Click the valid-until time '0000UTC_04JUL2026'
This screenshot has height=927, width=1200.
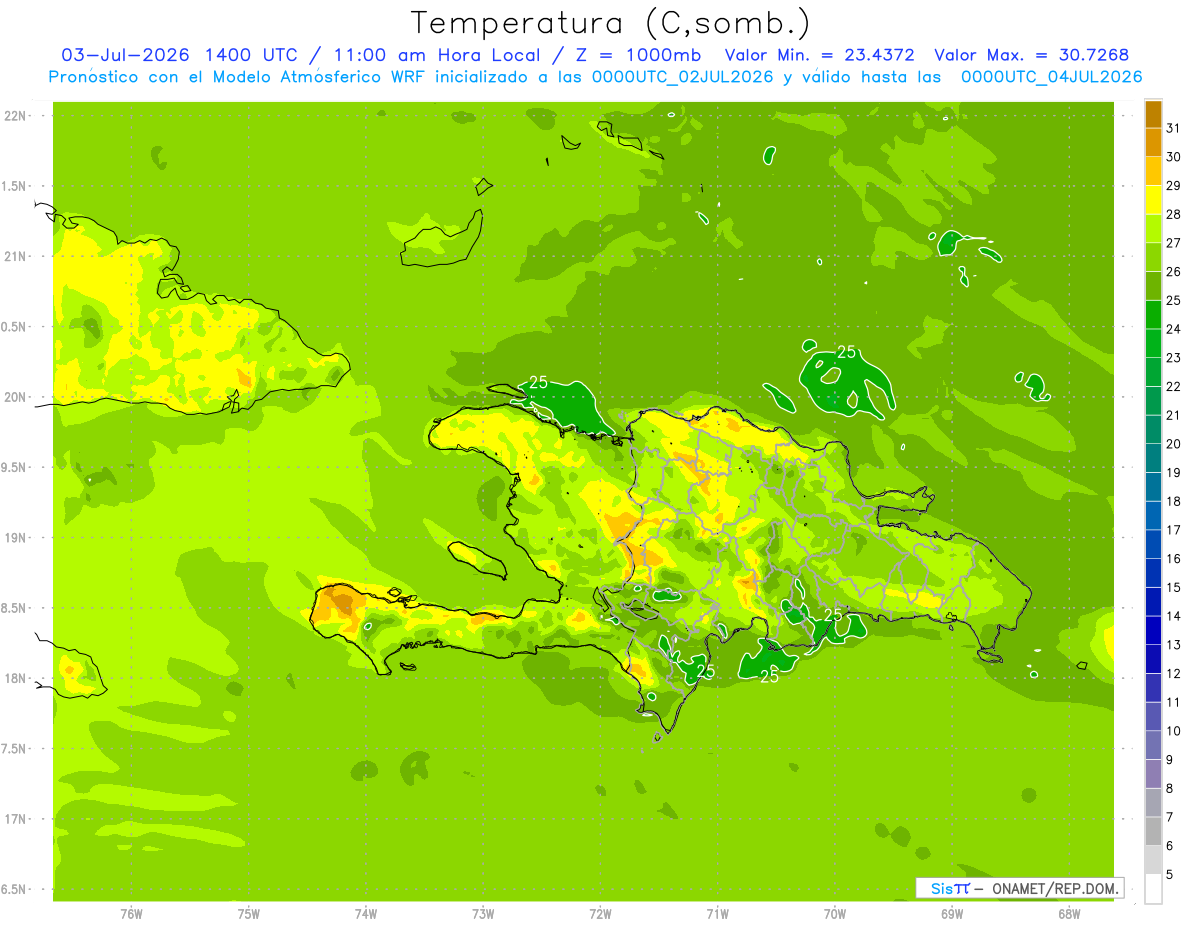pos(1051,76)
